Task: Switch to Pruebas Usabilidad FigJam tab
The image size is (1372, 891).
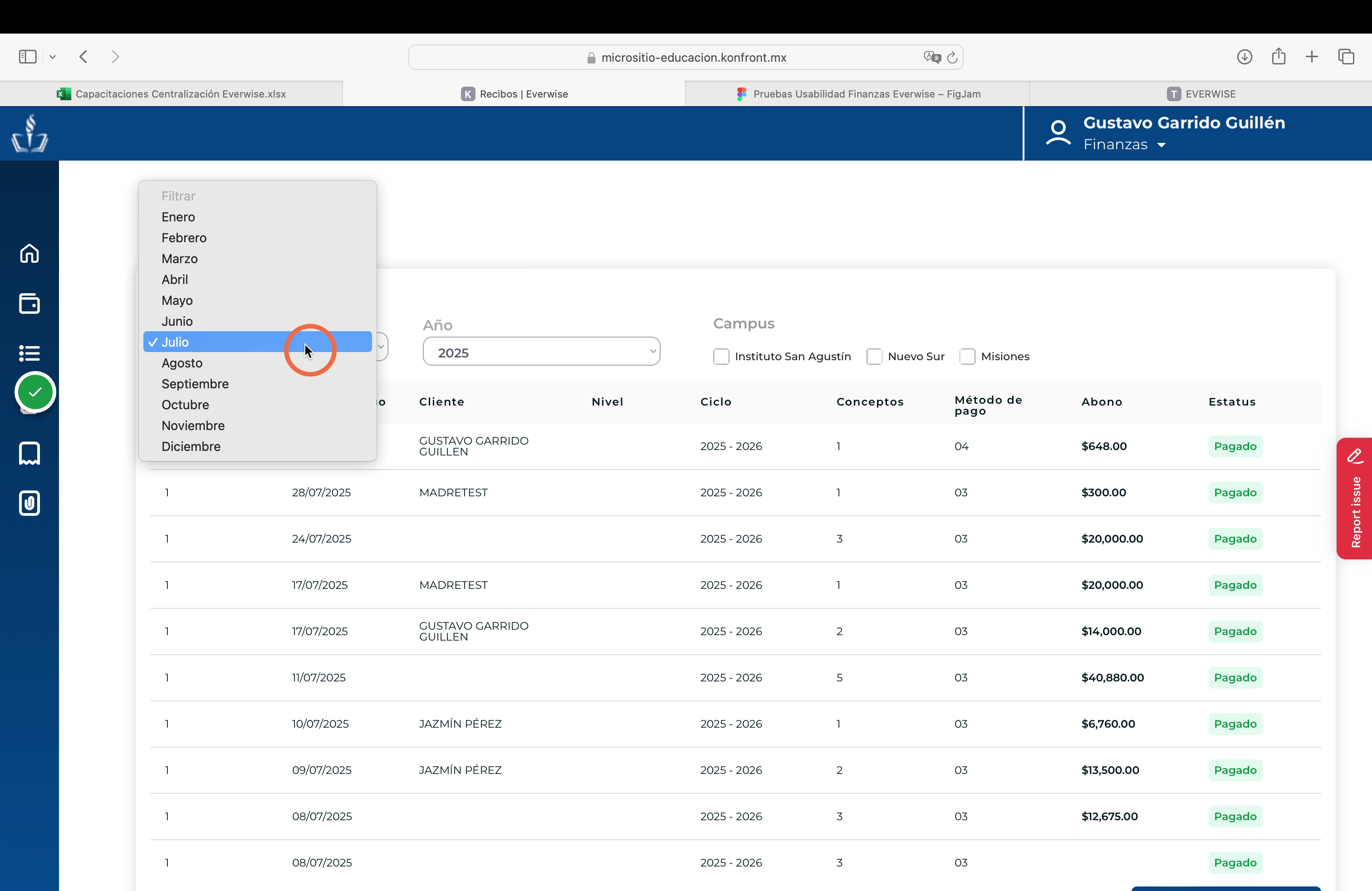Action: coord(857,93)
